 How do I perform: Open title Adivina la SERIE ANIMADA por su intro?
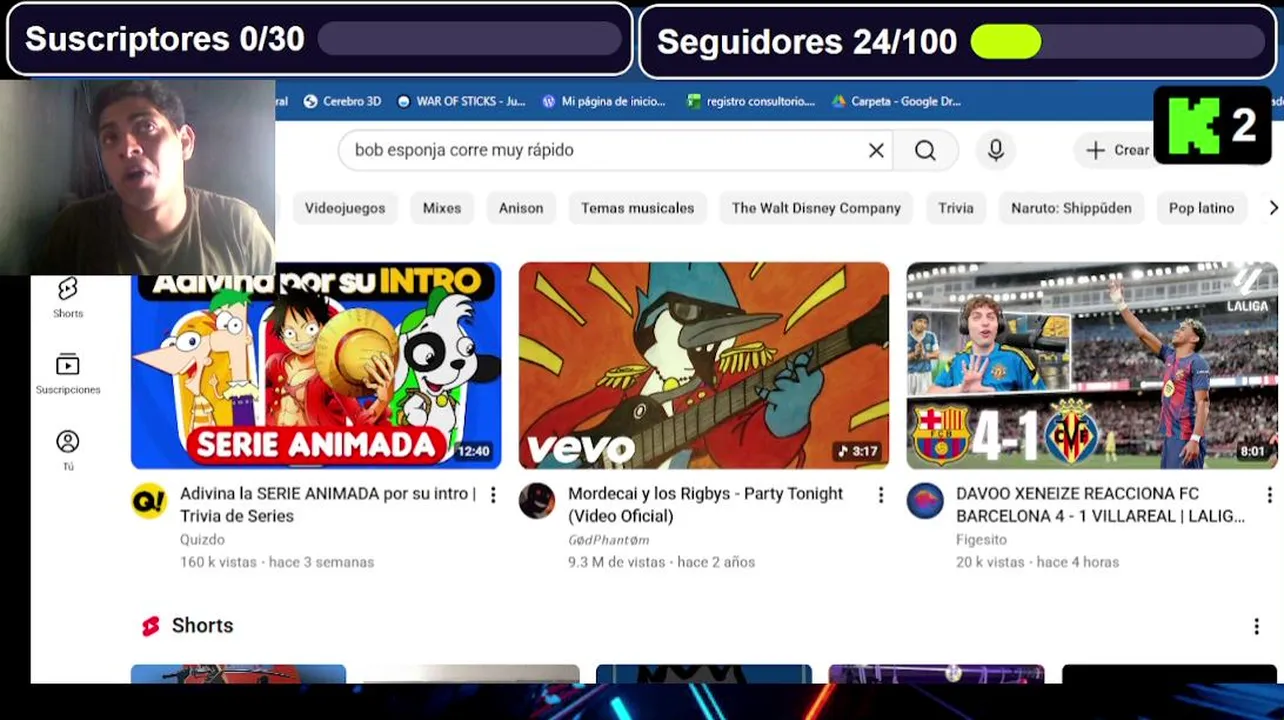click(328, 505)
